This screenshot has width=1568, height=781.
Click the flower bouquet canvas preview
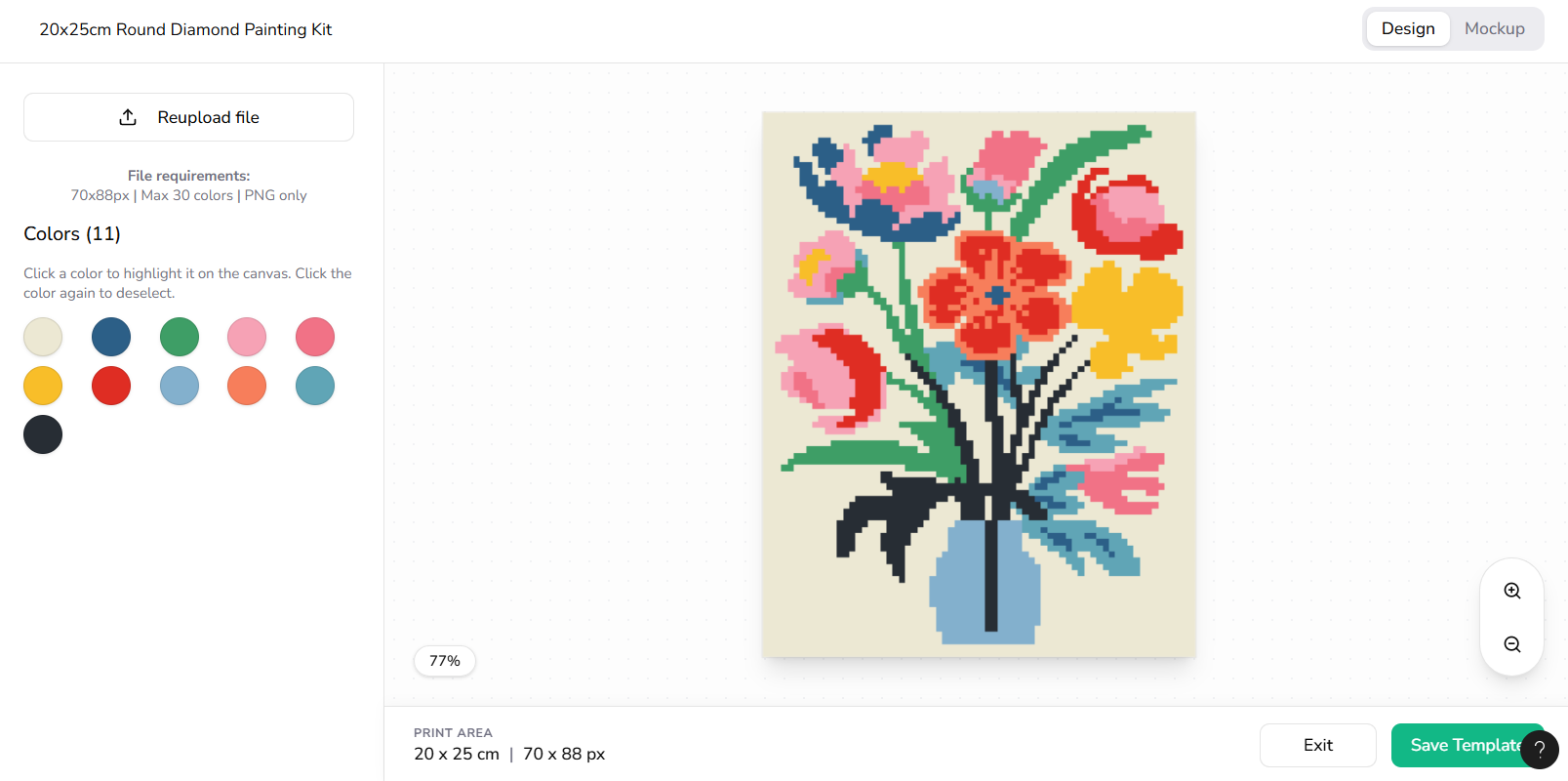pyautogui.click(x=979, y=384)
